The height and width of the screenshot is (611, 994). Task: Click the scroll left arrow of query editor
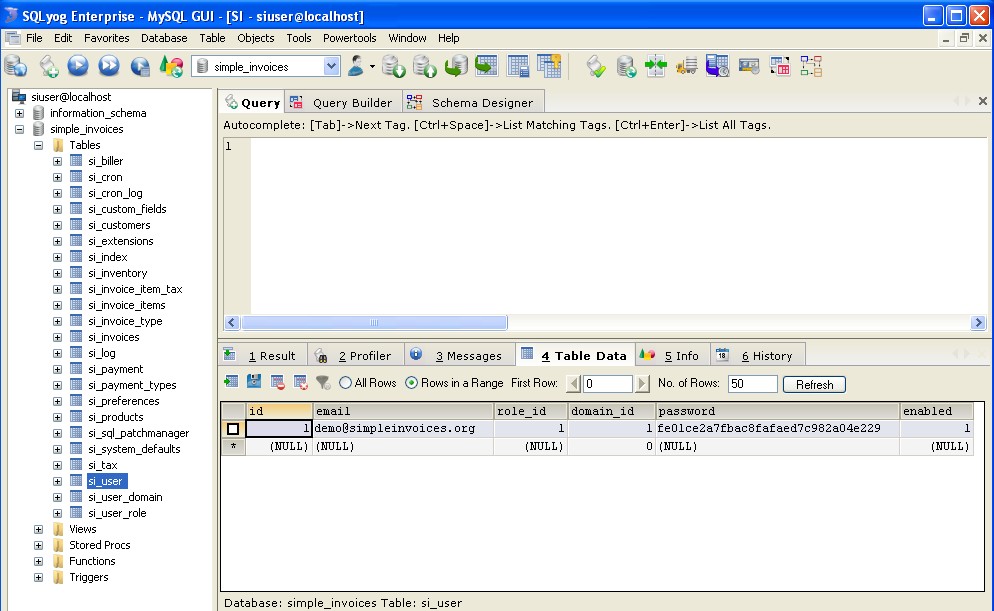(231, 323)
